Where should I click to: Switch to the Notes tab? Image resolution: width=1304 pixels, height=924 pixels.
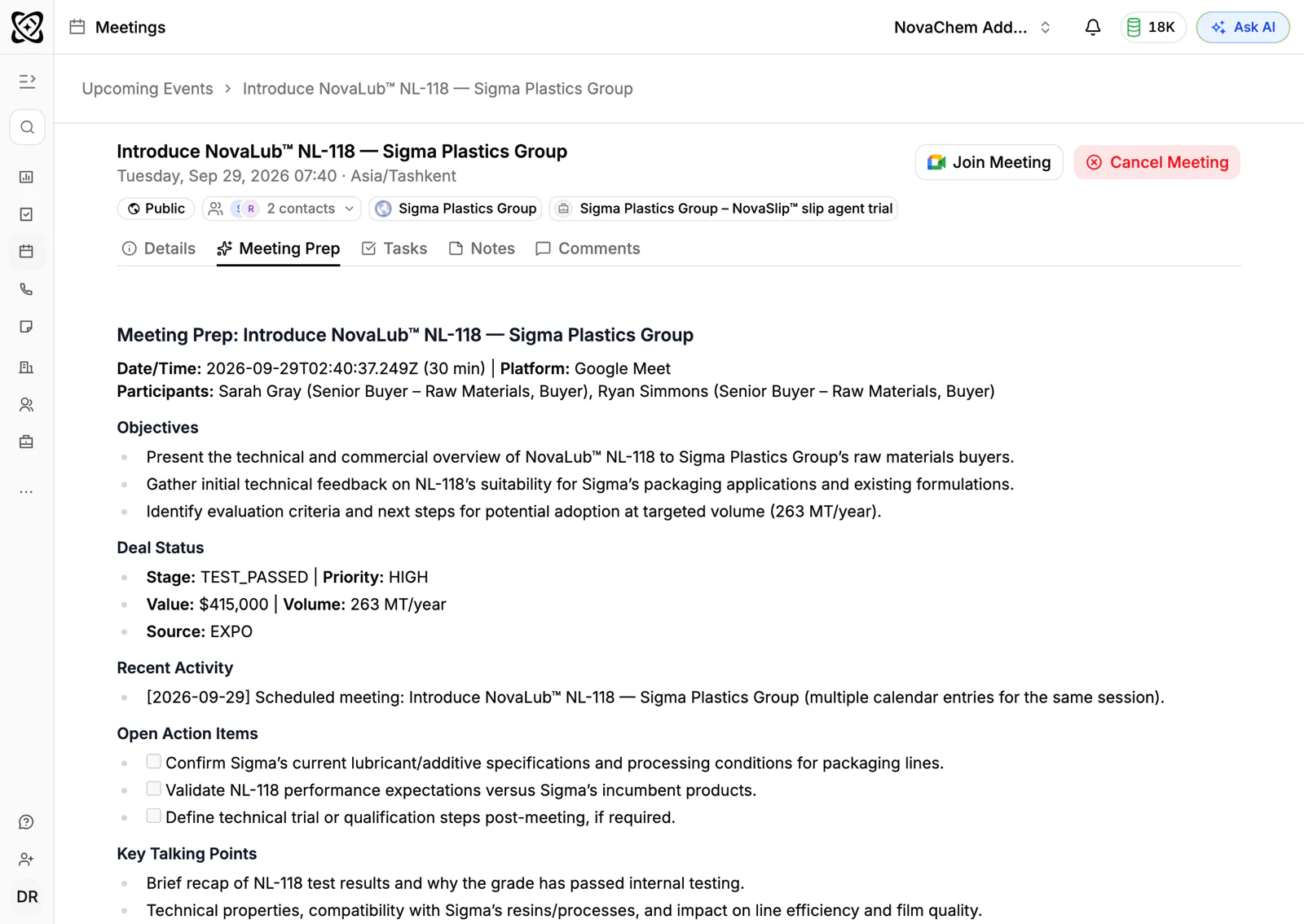pos(482,249)
